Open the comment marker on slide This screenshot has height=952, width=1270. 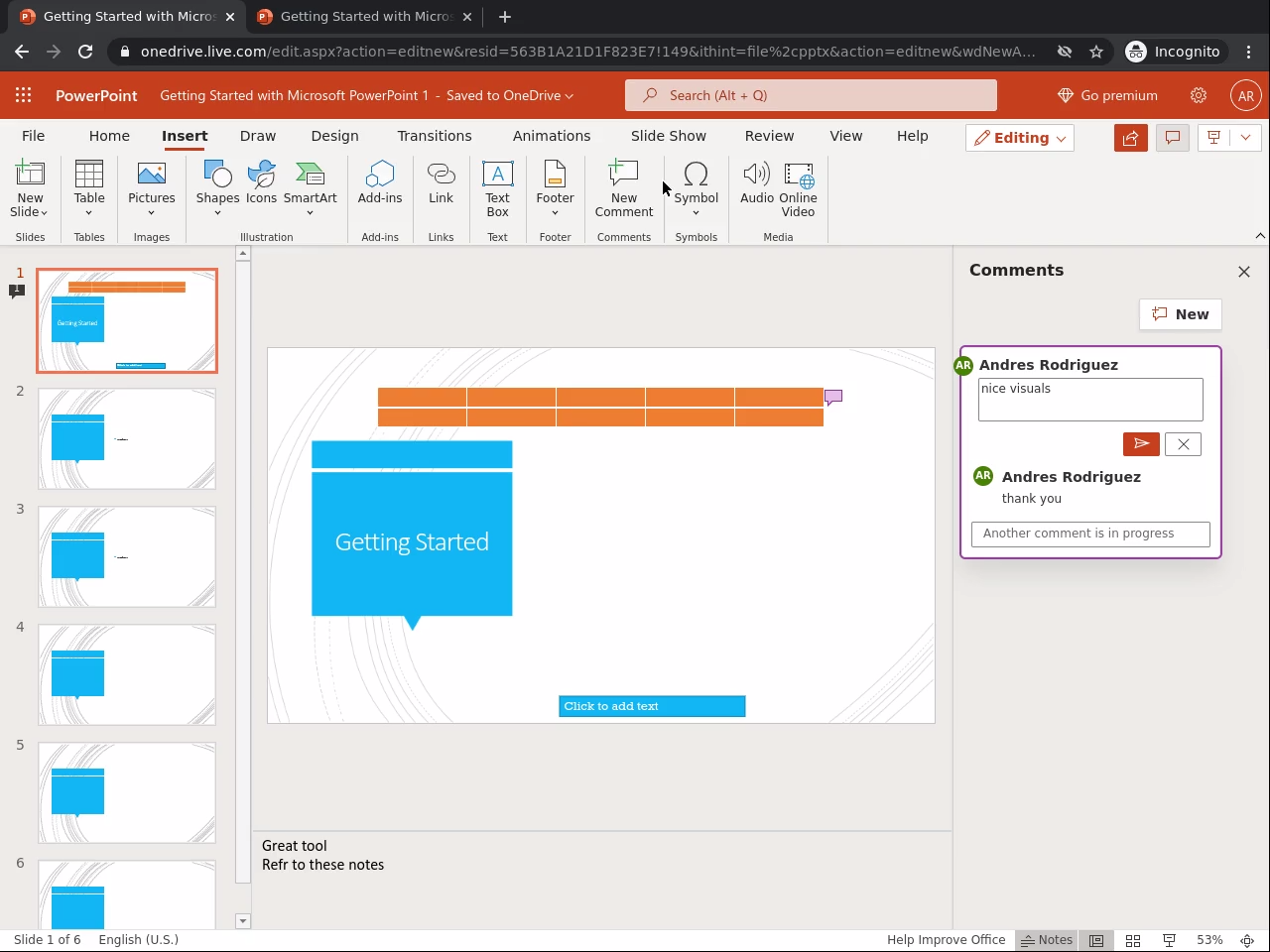coord(833,398)
